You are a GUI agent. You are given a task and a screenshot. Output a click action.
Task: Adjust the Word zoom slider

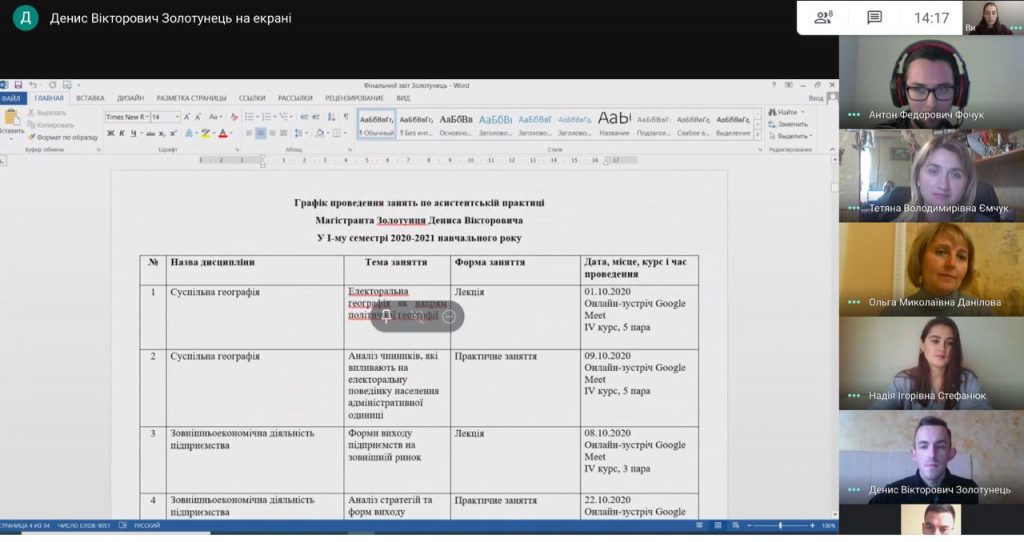coord(780,525)
